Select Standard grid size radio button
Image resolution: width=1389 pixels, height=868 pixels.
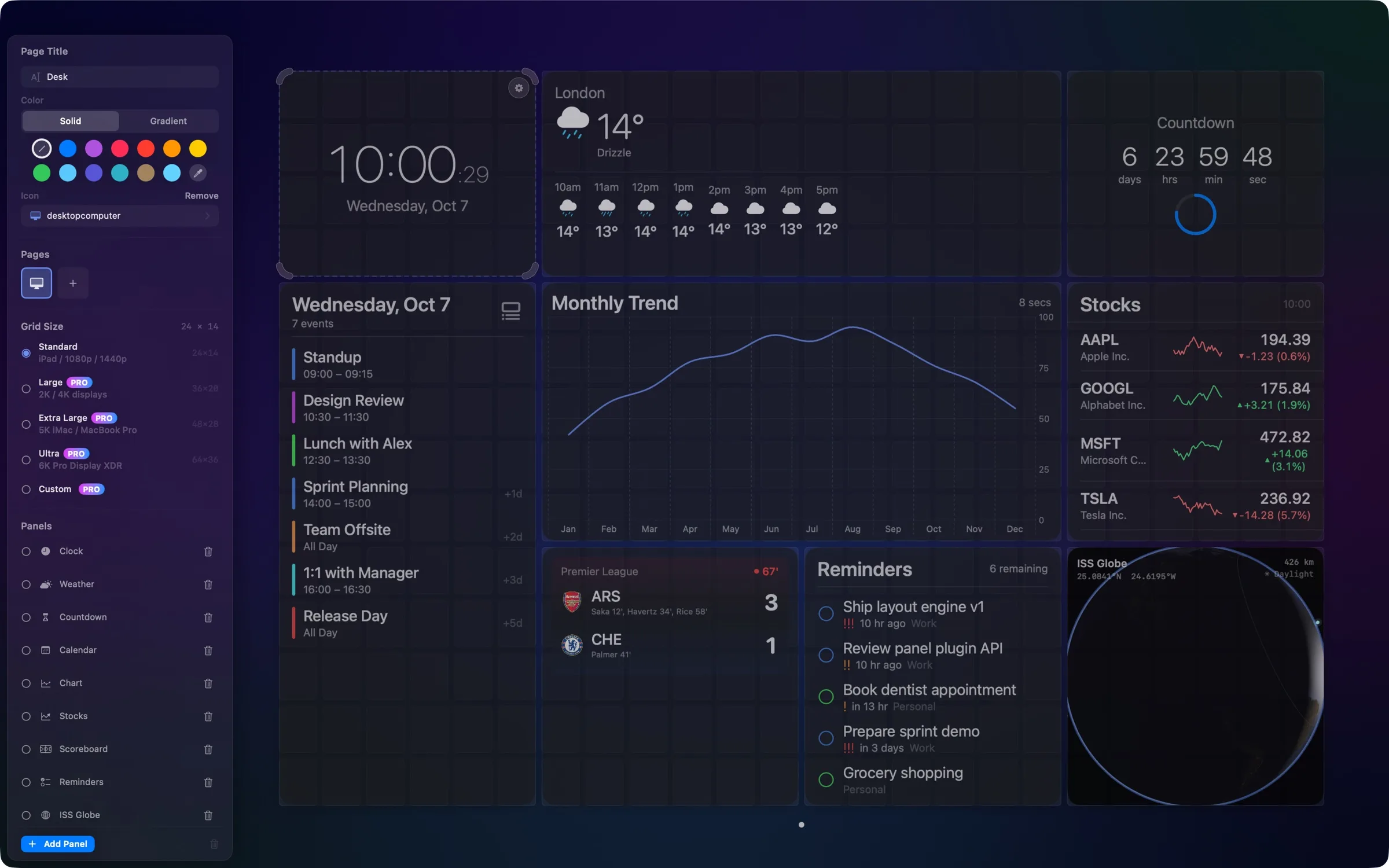(26, 353)
